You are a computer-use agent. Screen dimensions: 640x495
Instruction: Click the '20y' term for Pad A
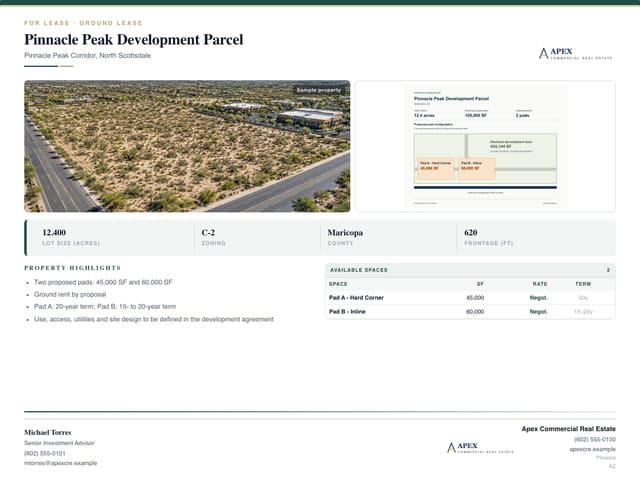click(x=583, y=298)
